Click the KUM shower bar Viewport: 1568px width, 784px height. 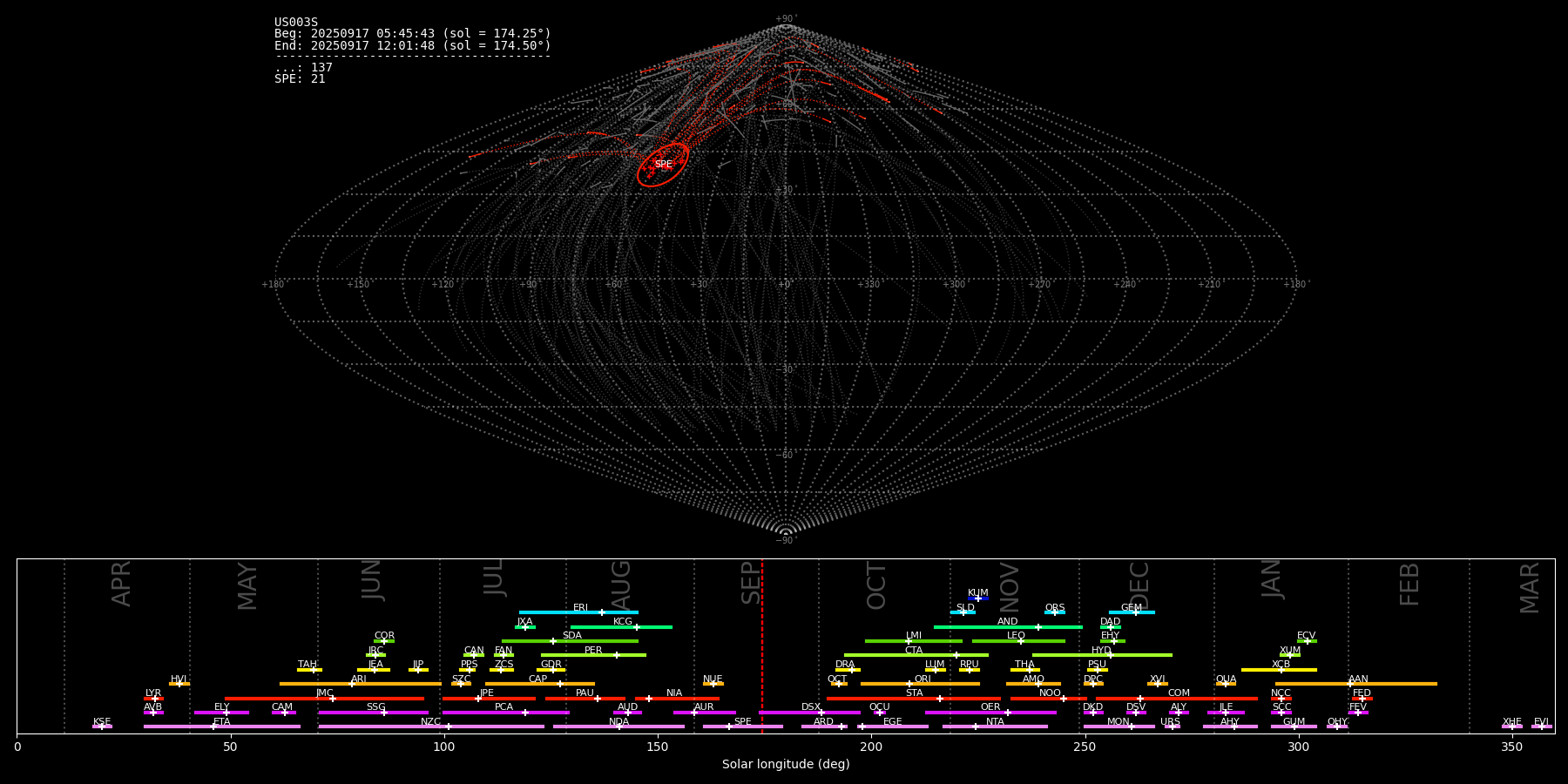pos(978,598)
